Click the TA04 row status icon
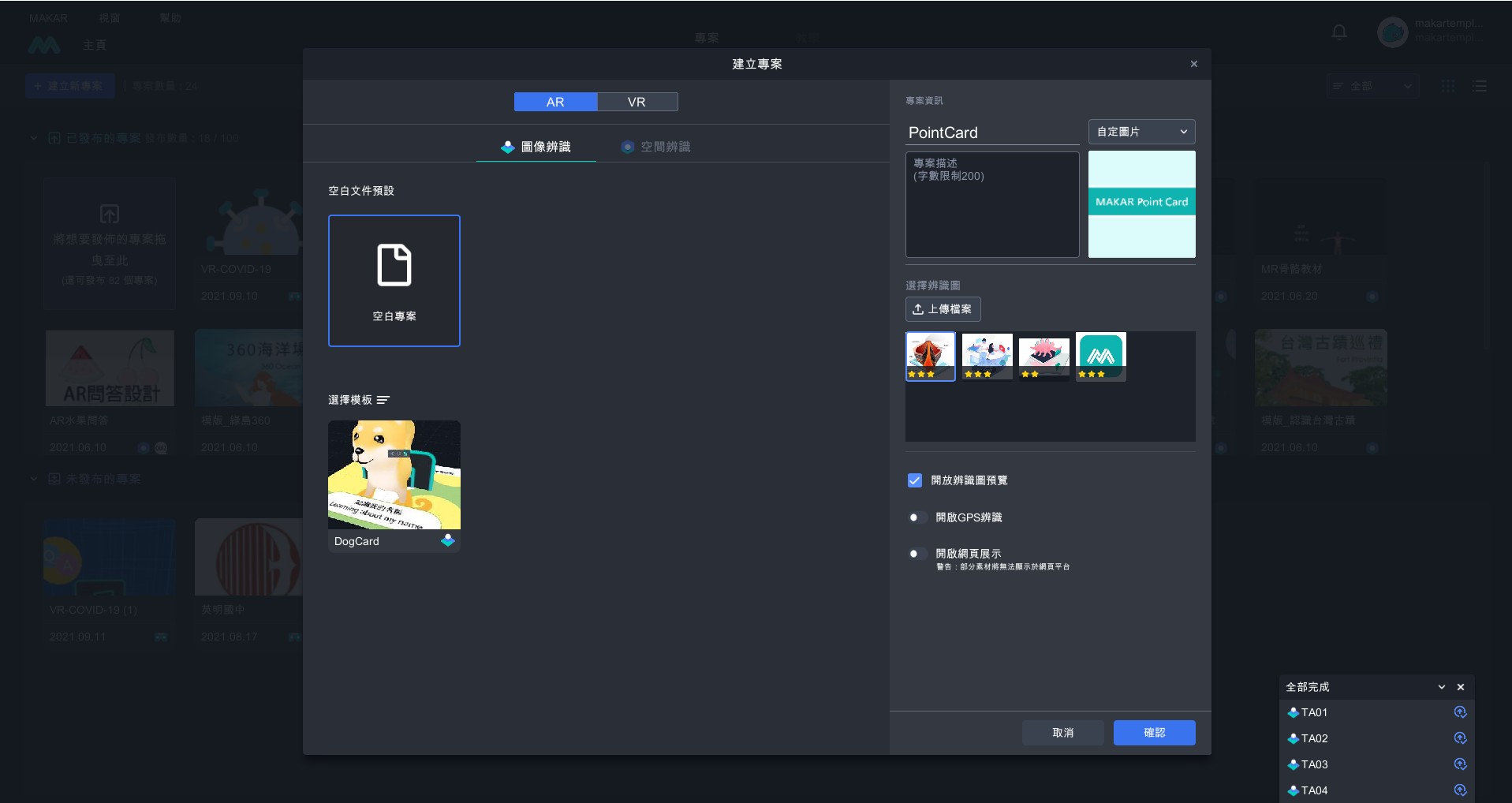 coord(1461,790)
